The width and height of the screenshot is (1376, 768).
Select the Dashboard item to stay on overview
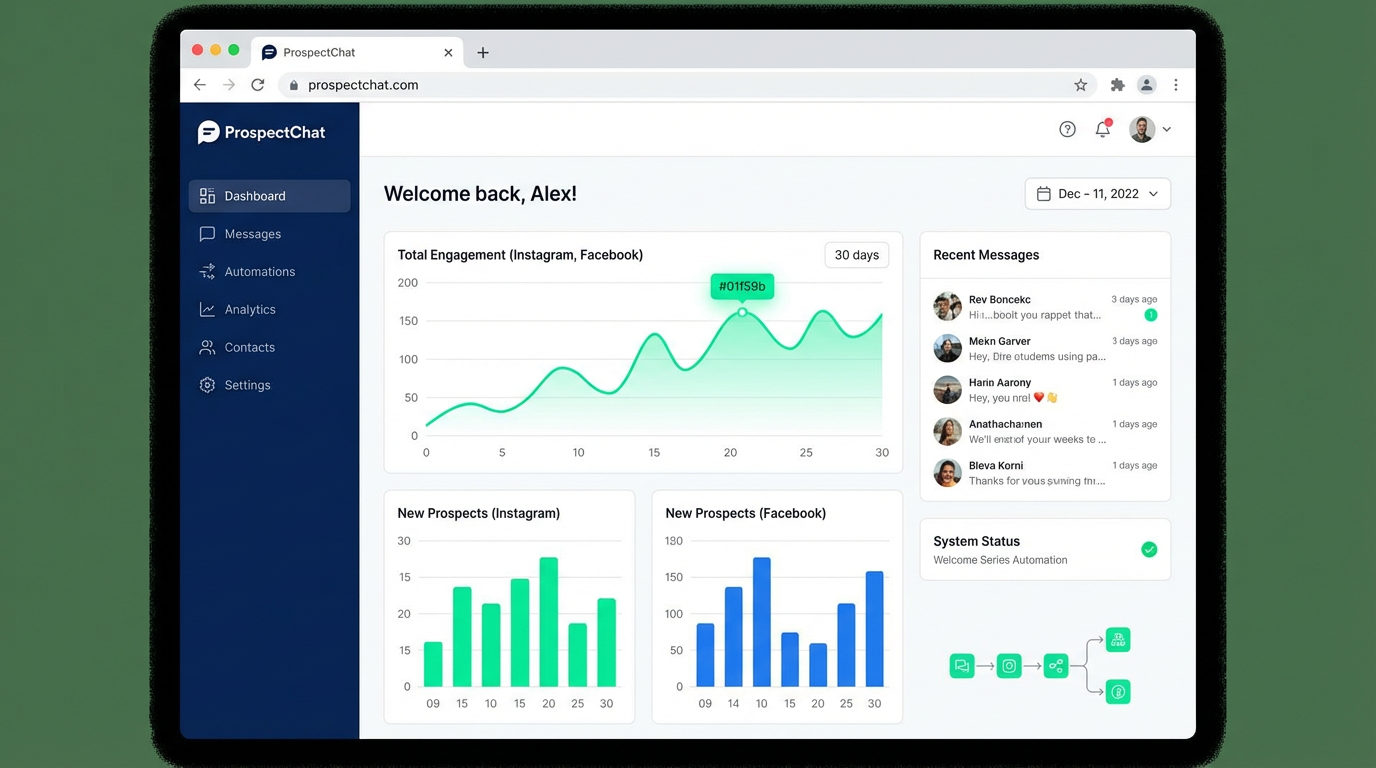point(255,196)
